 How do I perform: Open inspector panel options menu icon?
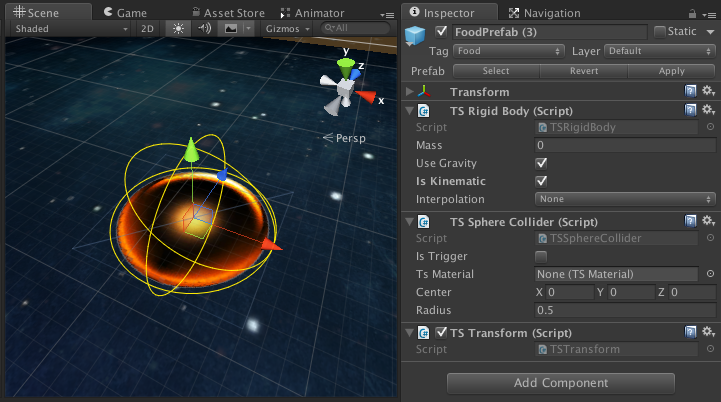click(x=708, y=15)
